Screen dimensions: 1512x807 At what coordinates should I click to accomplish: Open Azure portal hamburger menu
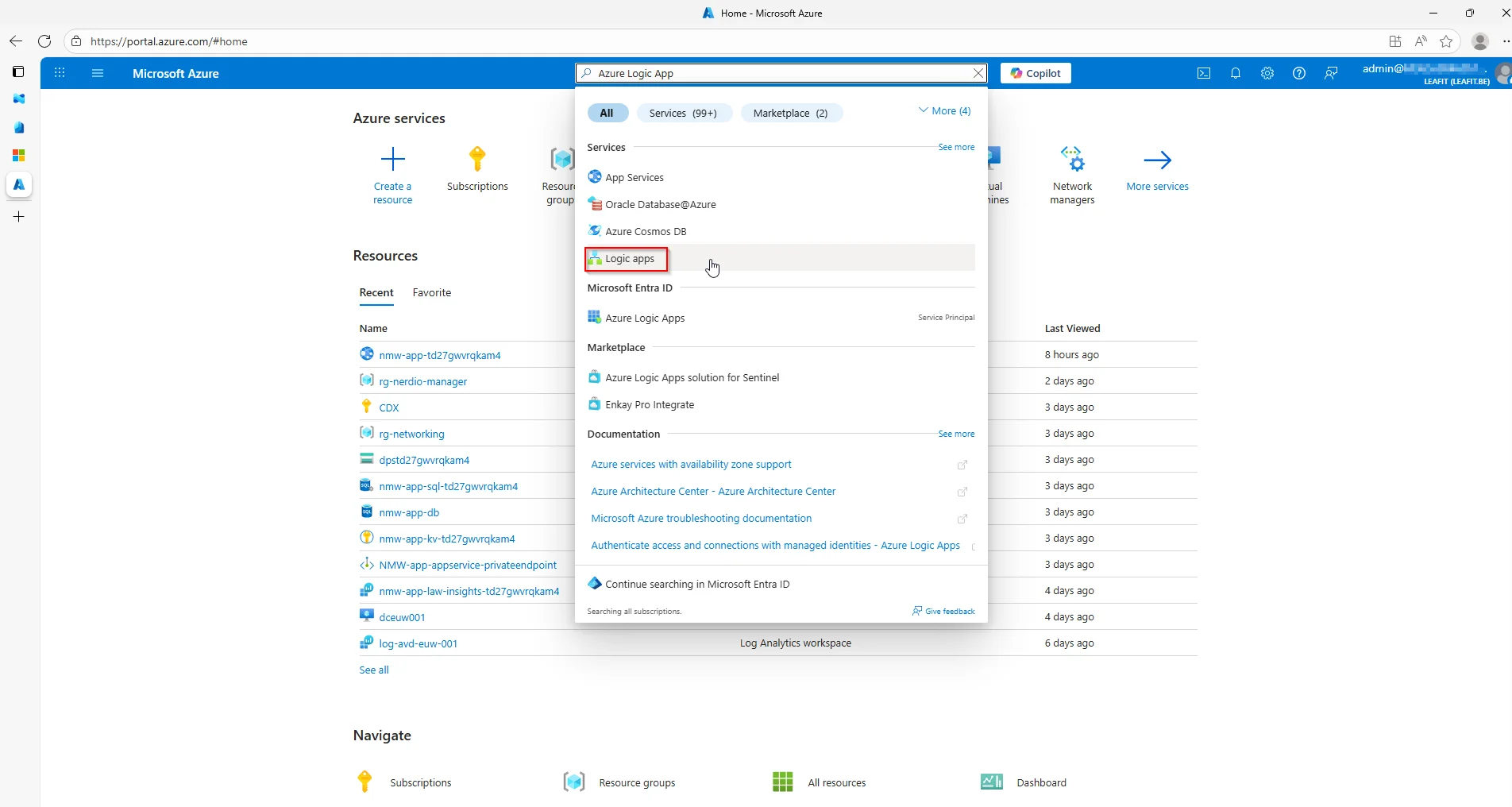(98, 73)
